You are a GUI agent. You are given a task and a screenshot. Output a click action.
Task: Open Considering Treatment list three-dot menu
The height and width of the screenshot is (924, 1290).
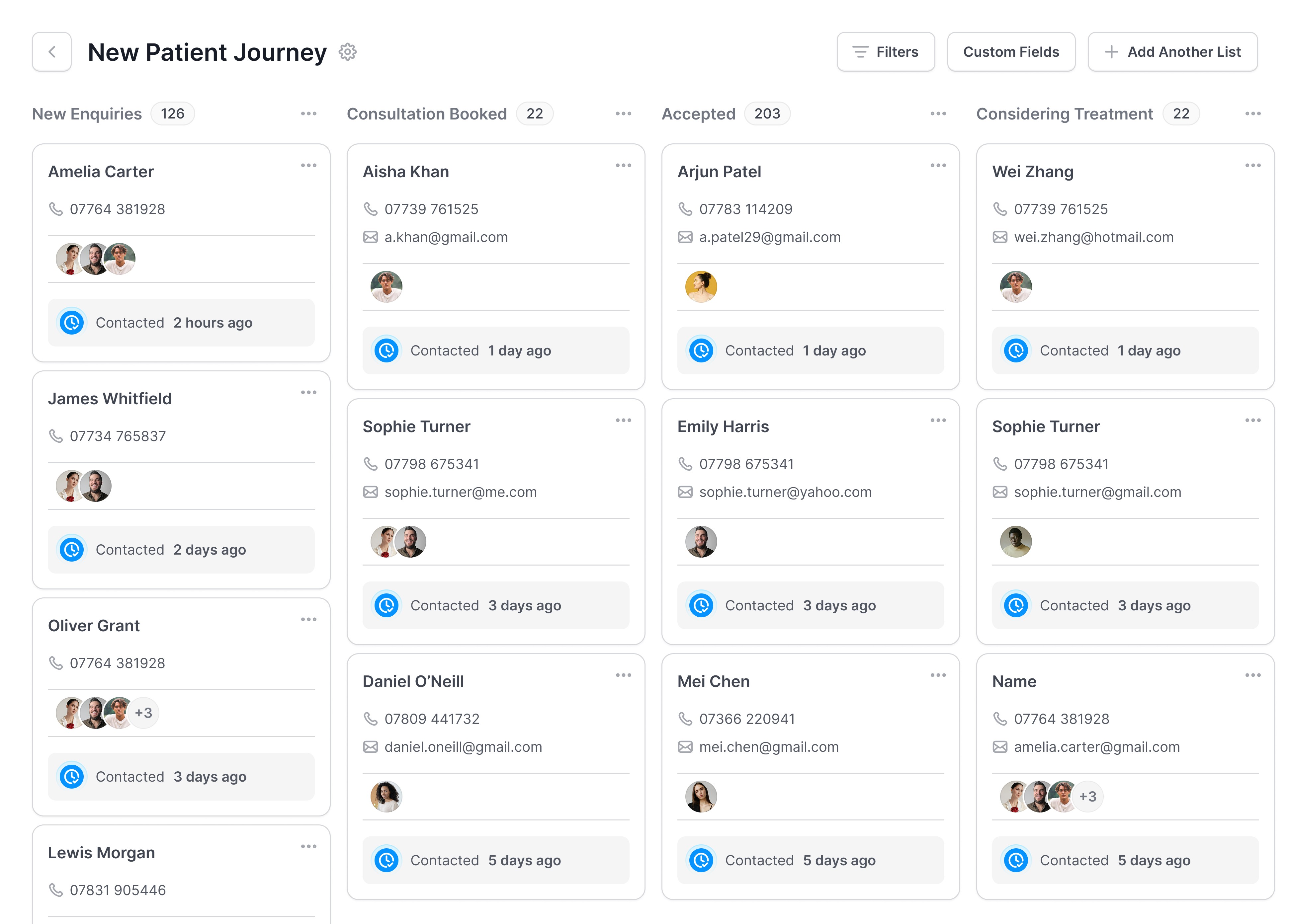click(x=1252, y=114)
